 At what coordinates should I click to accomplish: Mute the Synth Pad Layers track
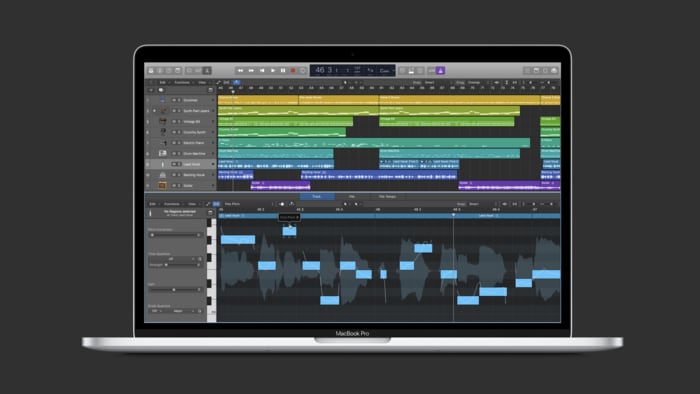174,111
